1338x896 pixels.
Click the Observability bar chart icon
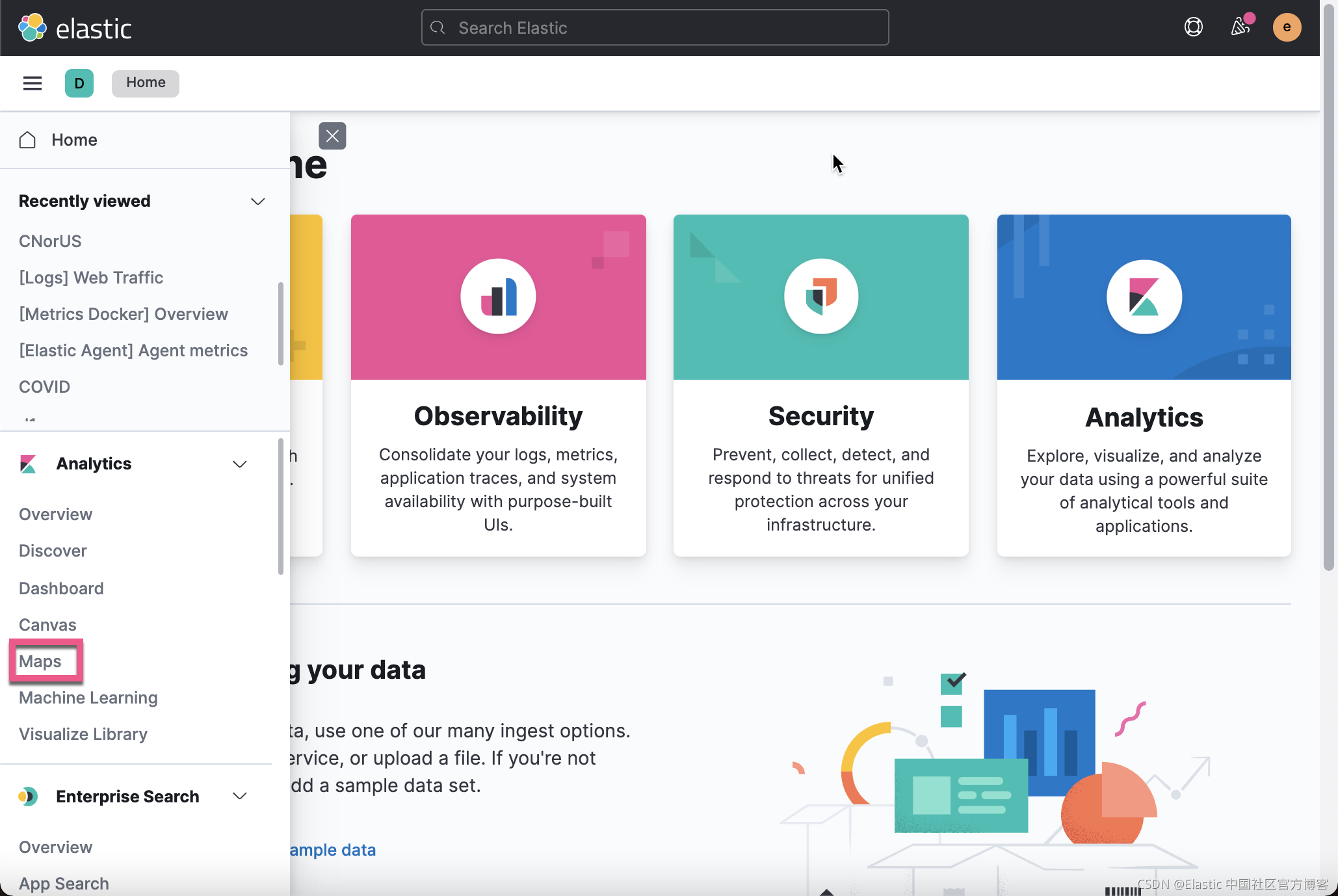(x=498, y=296)
